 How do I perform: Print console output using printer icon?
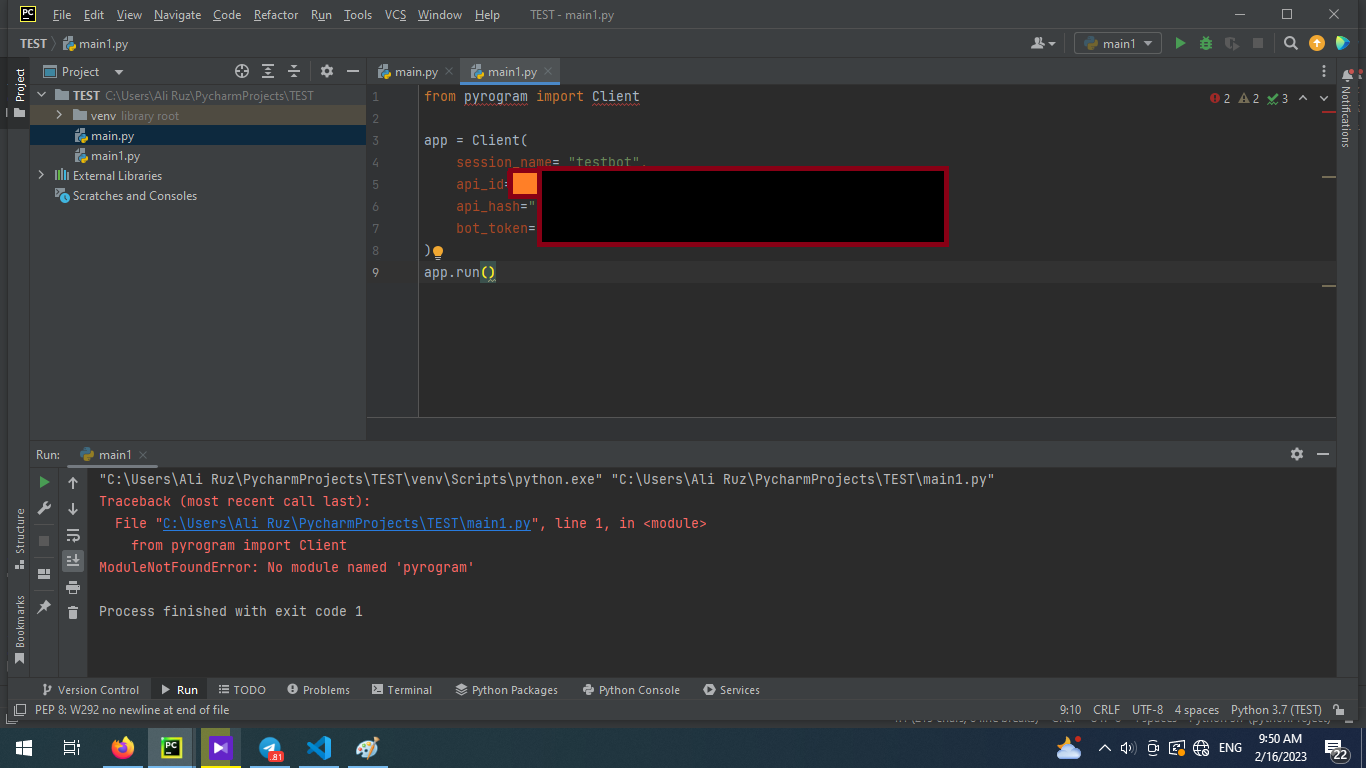point(73,587)
